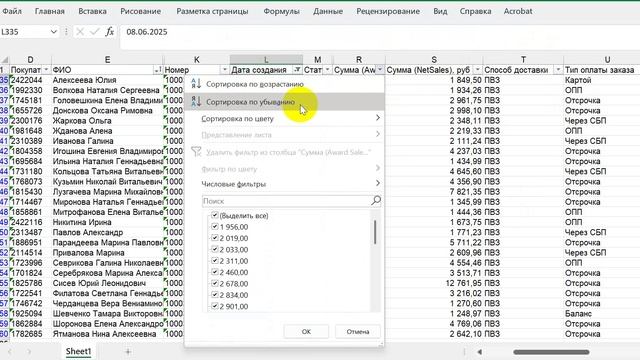Open the Разметка страницы tab
The width and height of the screenshot is (640, 360).
click(212, 11)
